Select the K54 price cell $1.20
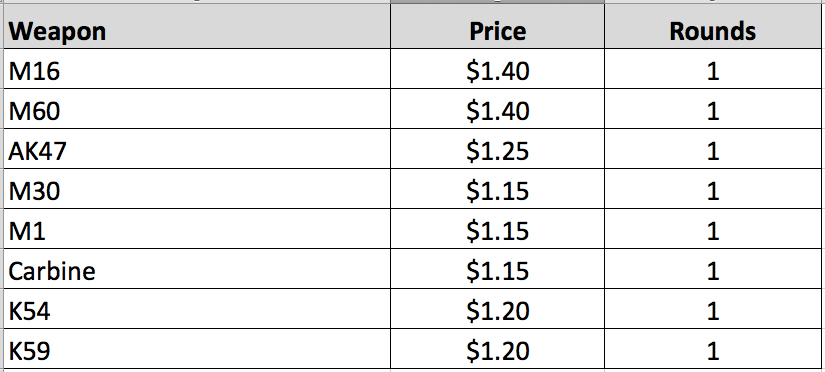825x372 pixels. (x=497, y=309)
